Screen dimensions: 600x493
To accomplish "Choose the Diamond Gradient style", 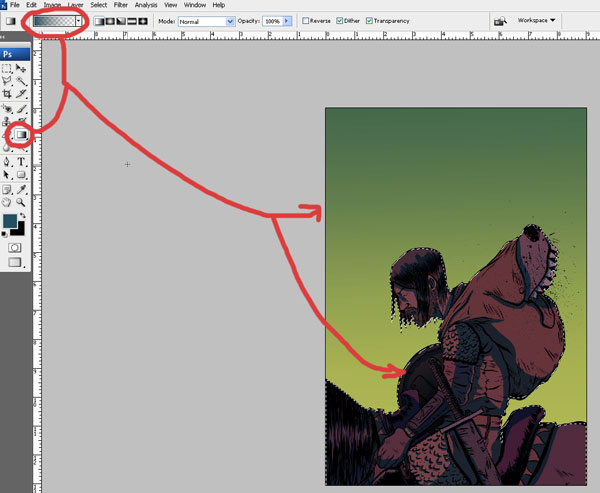I will pyautogui.click(x=143, y=21).
